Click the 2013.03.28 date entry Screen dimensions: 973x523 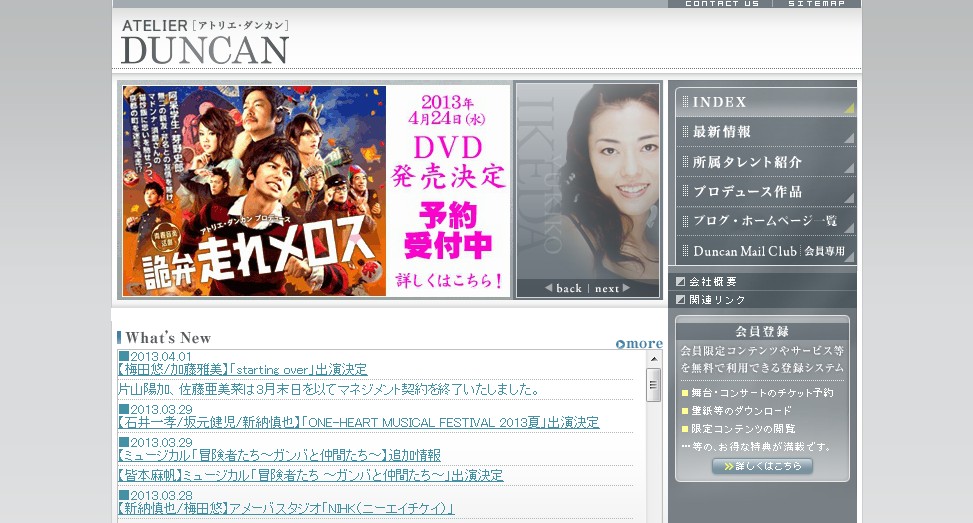coord(156,496)
